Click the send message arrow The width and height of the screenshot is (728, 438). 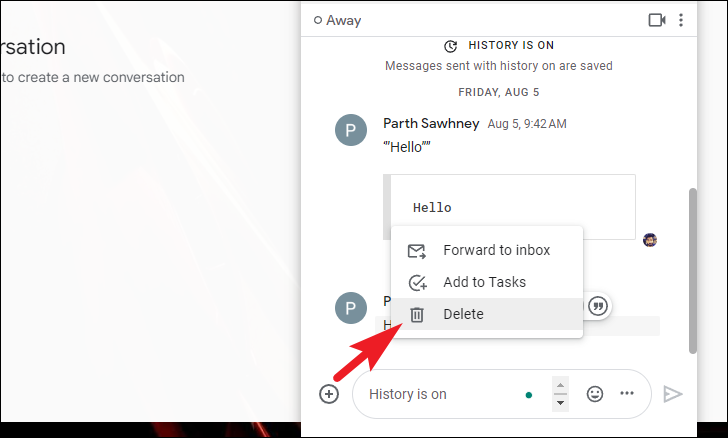pyautogui.click(x=672, y=394)
